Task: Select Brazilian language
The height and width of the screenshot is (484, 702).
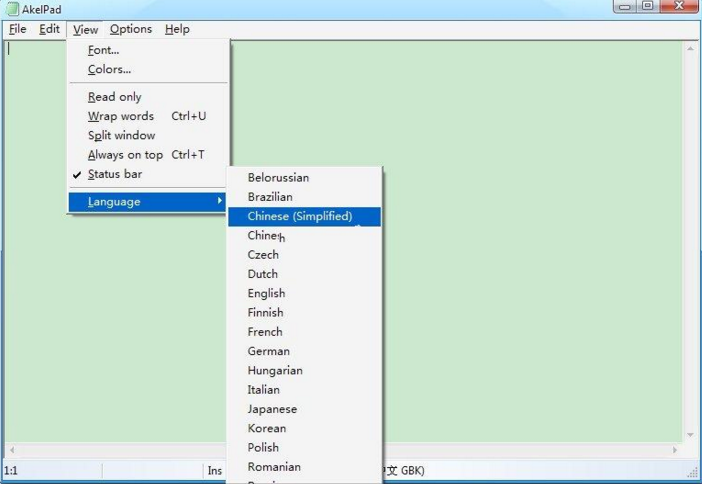Action: [304, 197]
